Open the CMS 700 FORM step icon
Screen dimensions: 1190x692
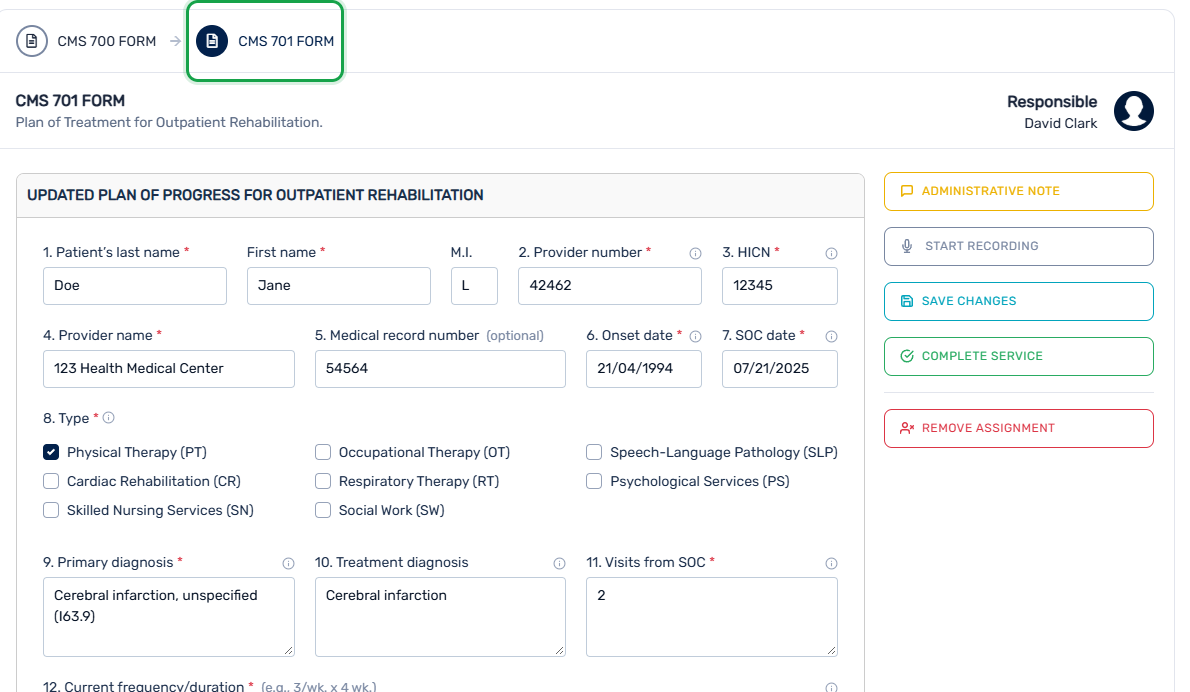click(32, 41)
